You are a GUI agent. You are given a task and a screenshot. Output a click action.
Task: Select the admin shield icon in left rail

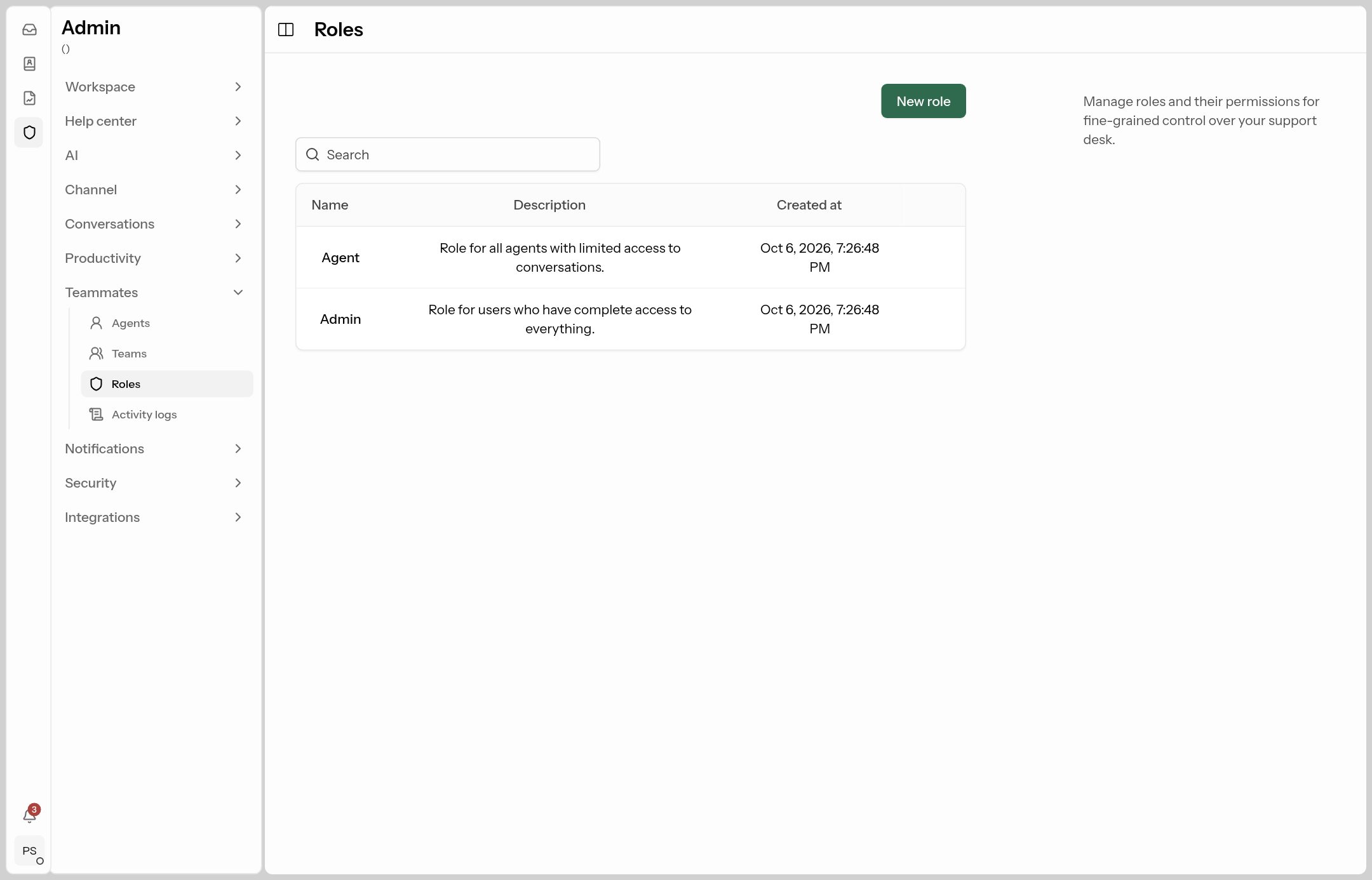click(29, 132)
